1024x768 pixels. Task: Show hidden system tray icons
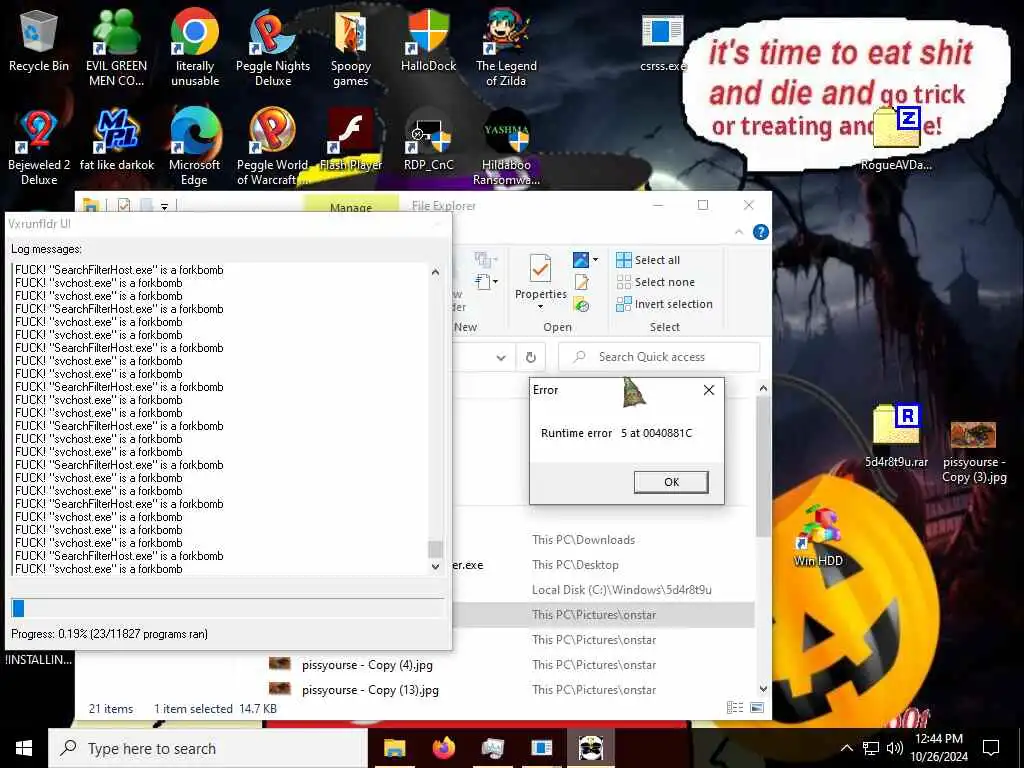(x=846, y=748)
